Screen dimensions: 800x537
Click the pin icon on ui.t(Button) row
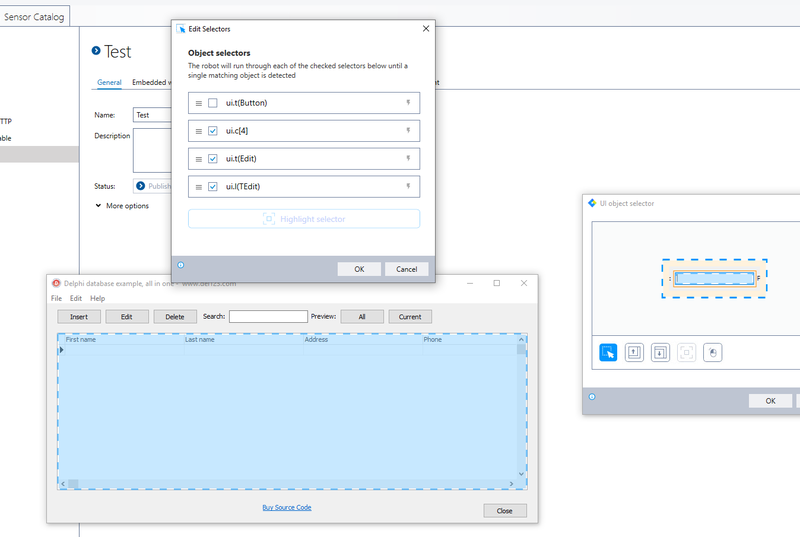(407, 103)
